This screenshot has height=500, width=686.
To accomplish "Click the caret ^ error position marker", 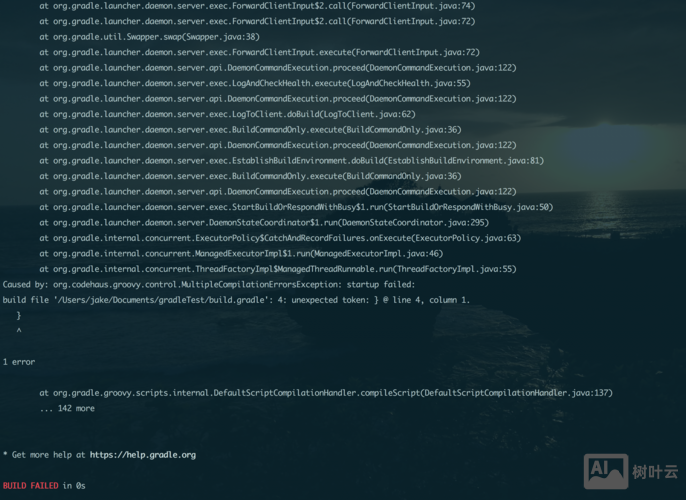I will [x=19, y=331].
